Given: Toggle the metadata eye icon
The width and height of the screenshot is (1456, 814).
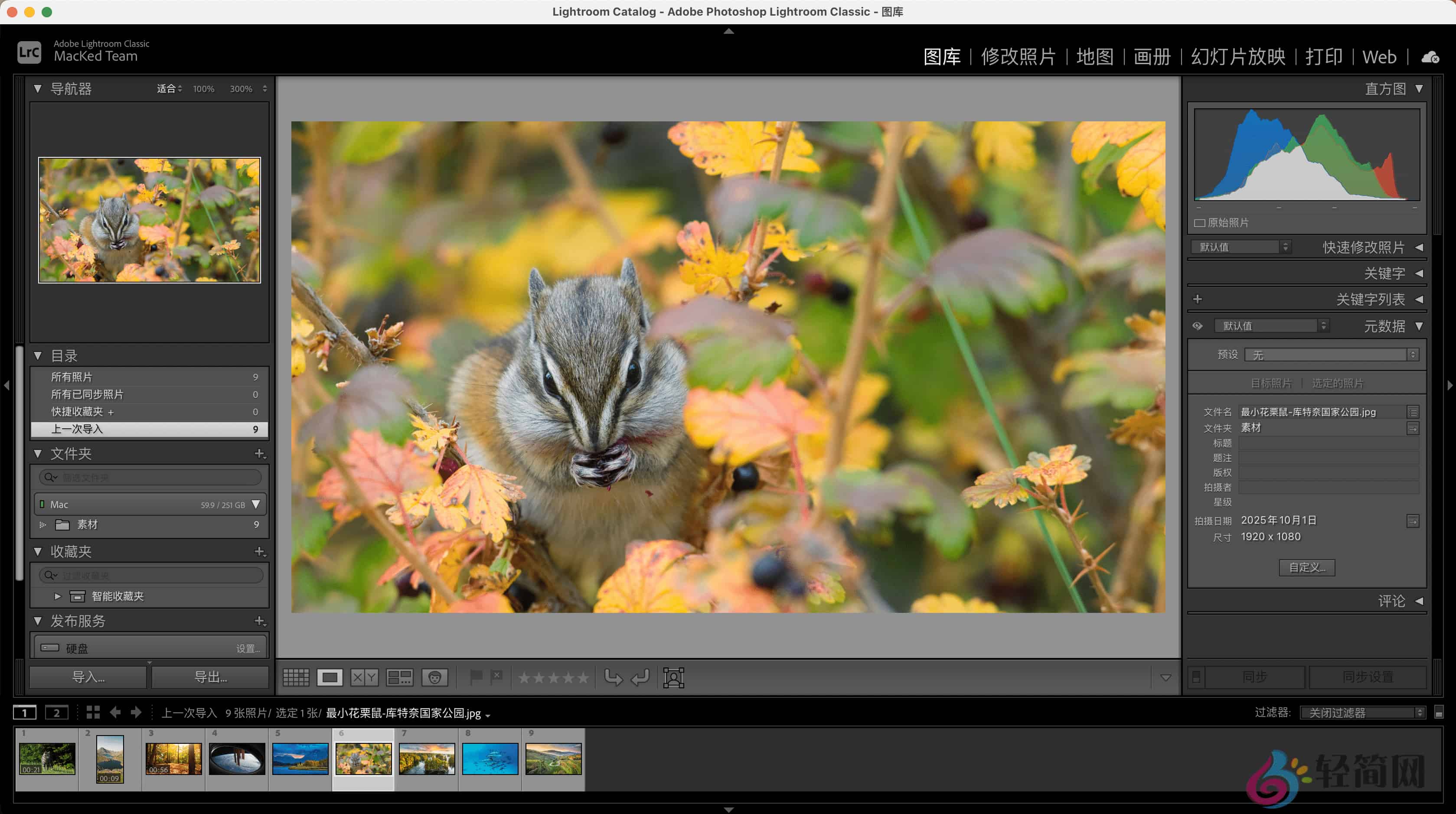Looking at the screenshot, I should [1198, 326].
